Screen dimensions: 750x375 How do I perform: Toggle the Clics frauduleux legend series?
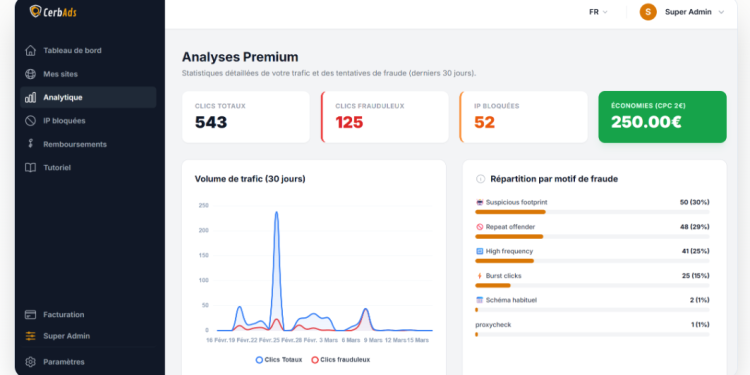(341, 360)
